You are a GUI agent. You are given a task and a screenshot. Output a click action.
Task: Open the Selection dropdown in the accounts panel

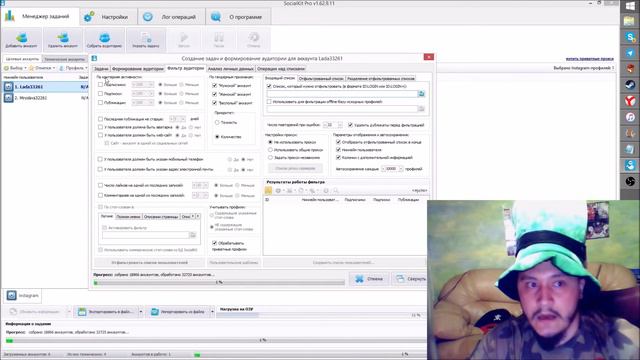15,68
